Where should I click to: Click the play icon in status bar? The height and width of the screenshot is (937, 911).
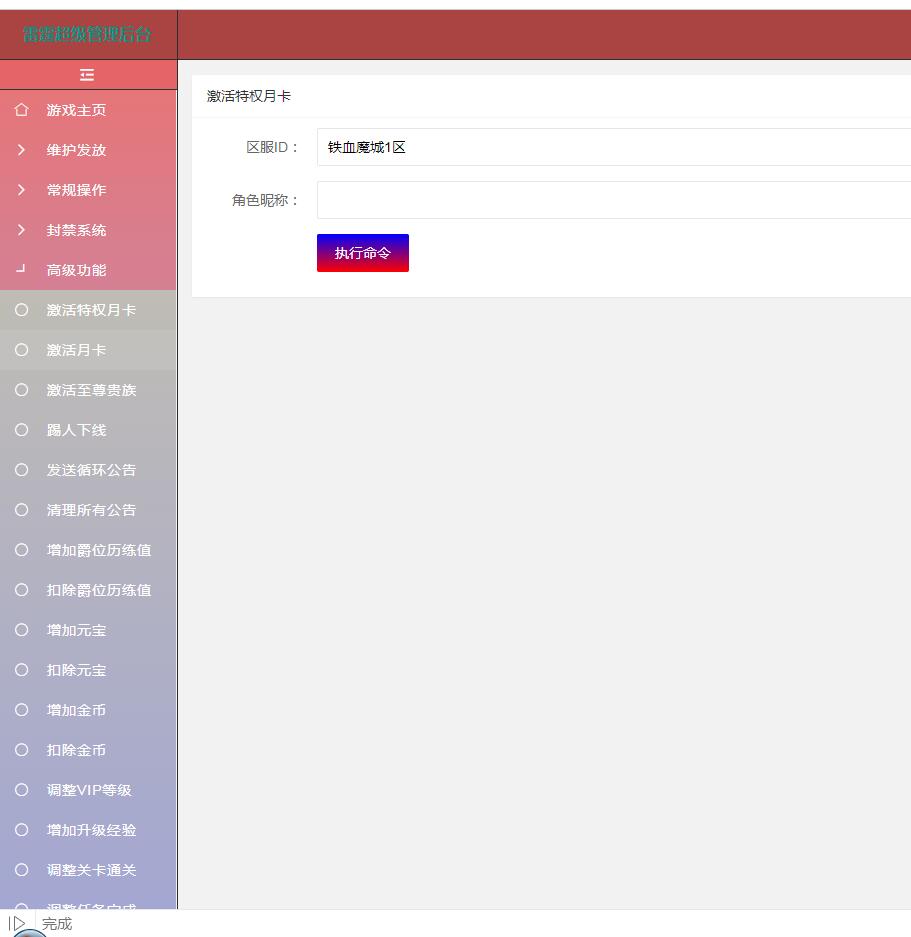(x=17, y=924)
